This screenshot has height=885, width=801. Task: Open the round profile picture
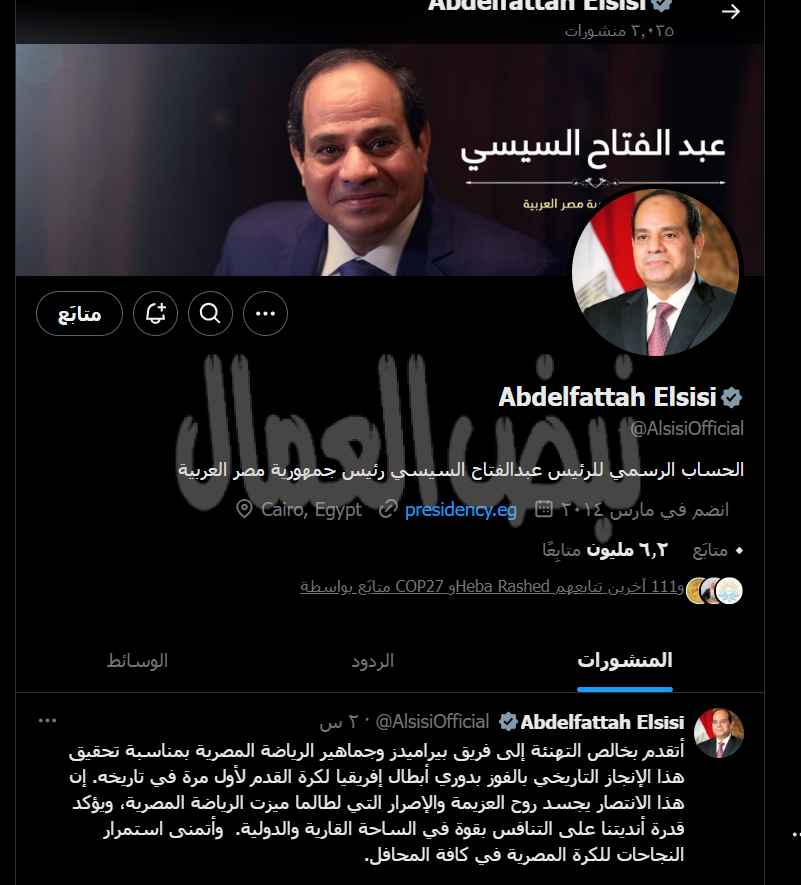click(x=655, y=272)
